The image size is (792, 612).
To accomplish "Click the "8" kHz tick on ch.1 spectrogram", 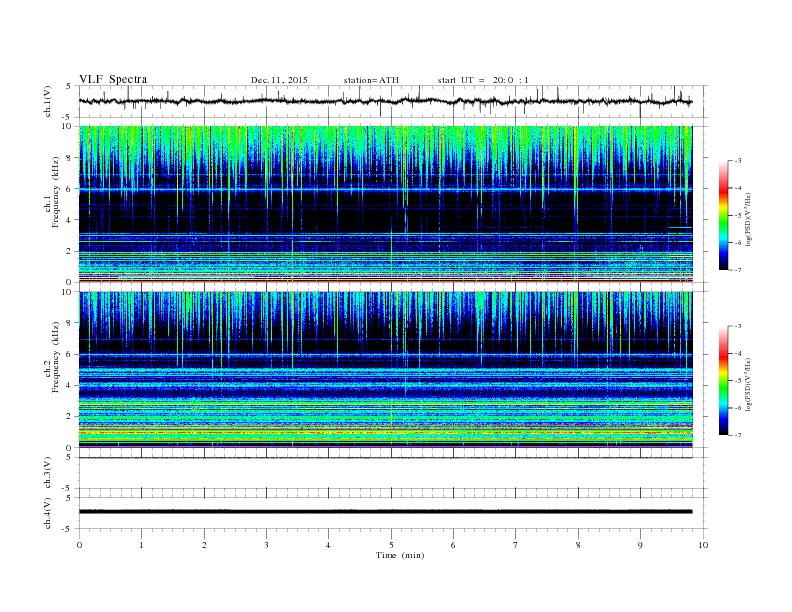I will 70,158.
